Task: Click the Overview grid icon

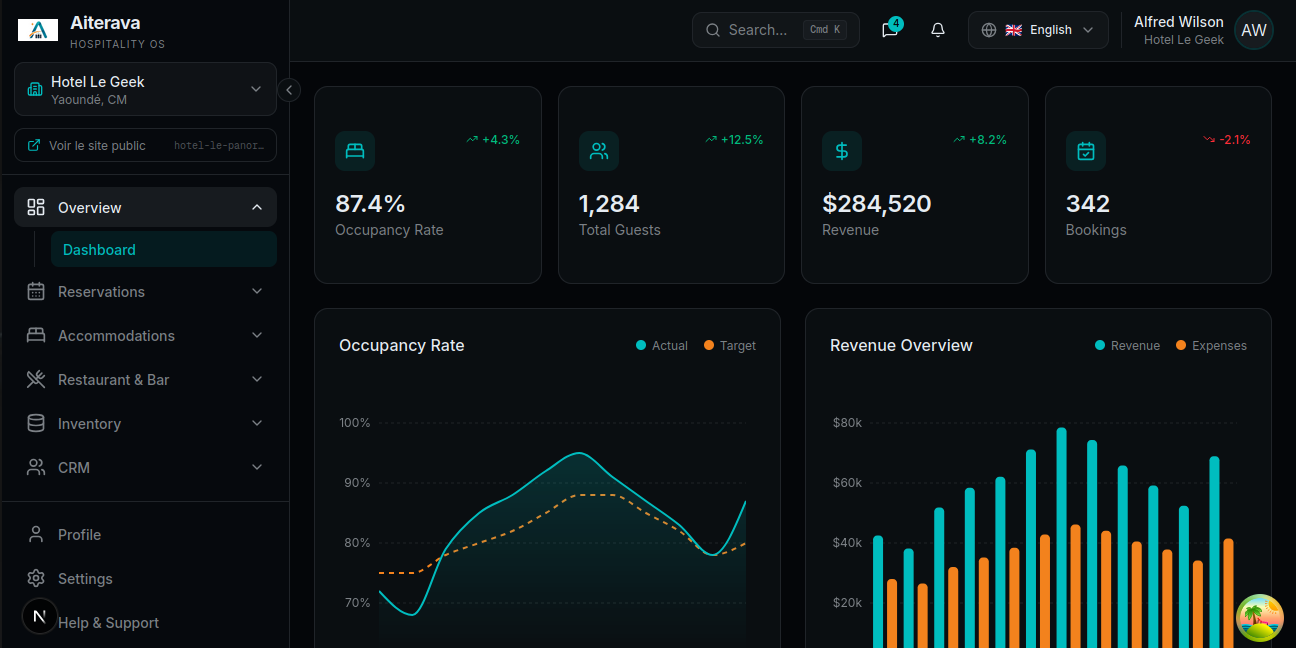Action: 36,207
